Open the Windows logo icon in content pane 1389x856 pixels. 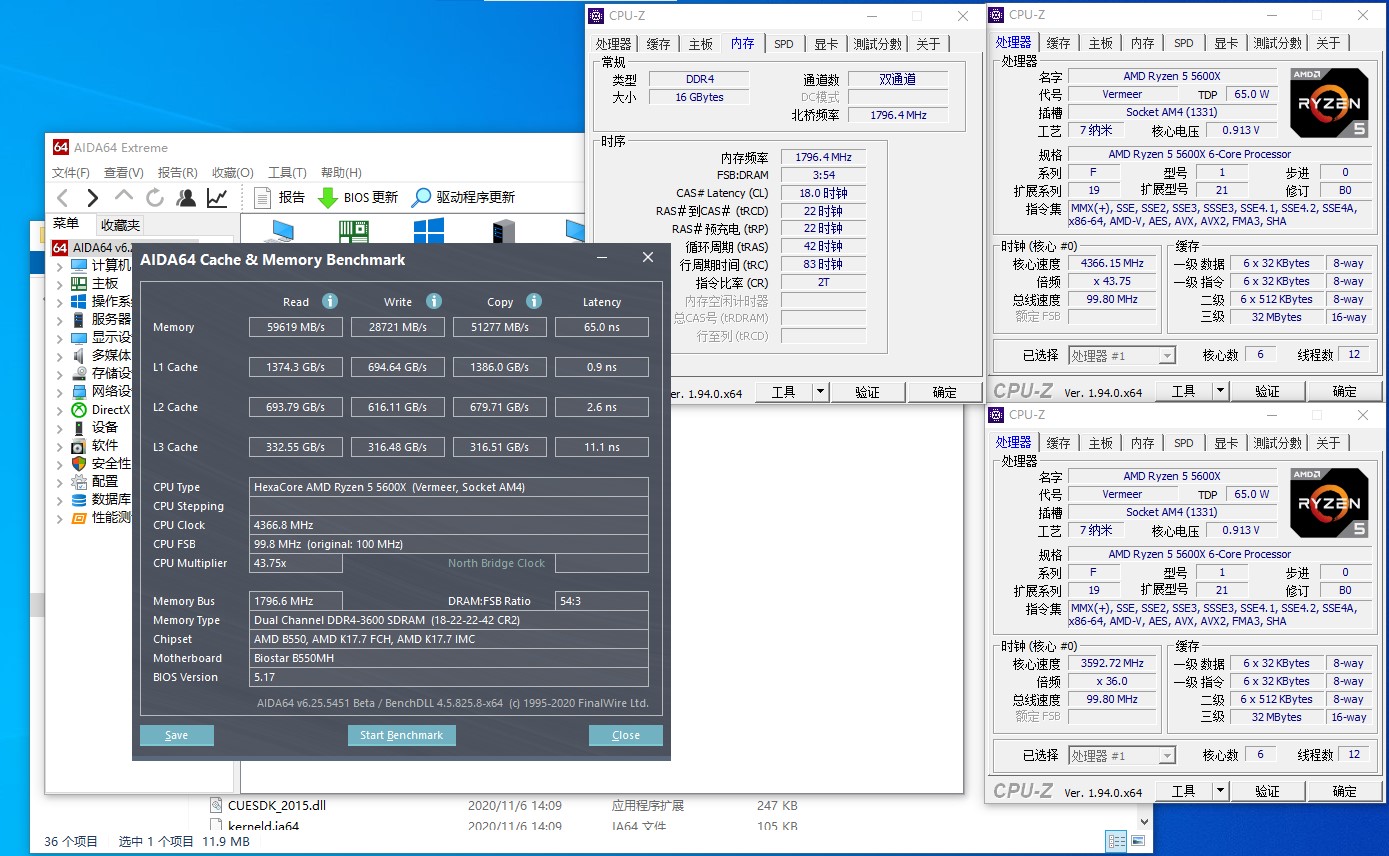click(x=429, y=232)
